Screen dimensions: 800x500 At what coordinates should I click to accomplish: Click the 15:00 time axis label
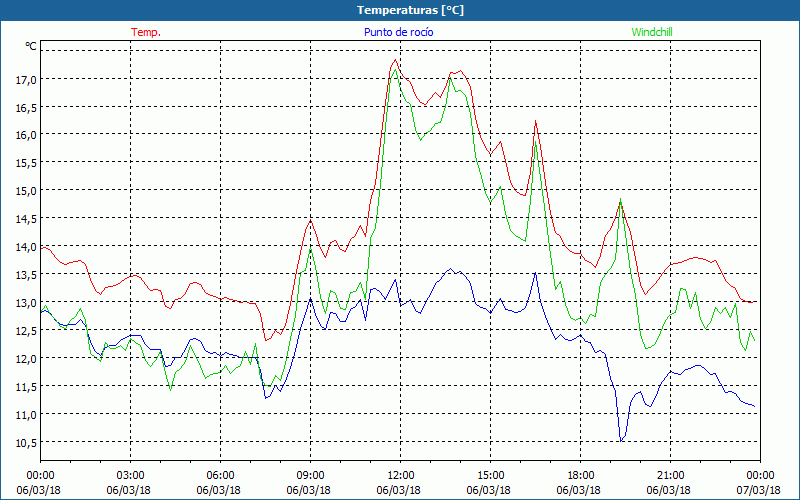(x=490, y=476)
